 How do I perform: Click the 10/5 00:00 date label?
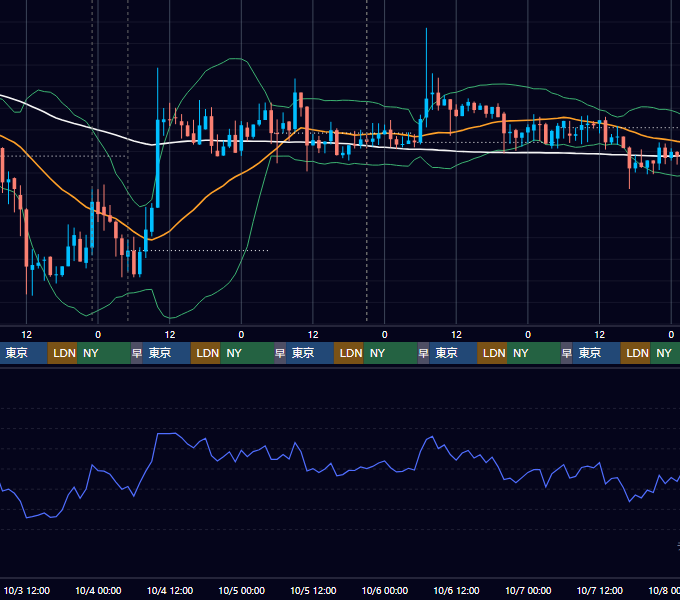tap(242, 590)
